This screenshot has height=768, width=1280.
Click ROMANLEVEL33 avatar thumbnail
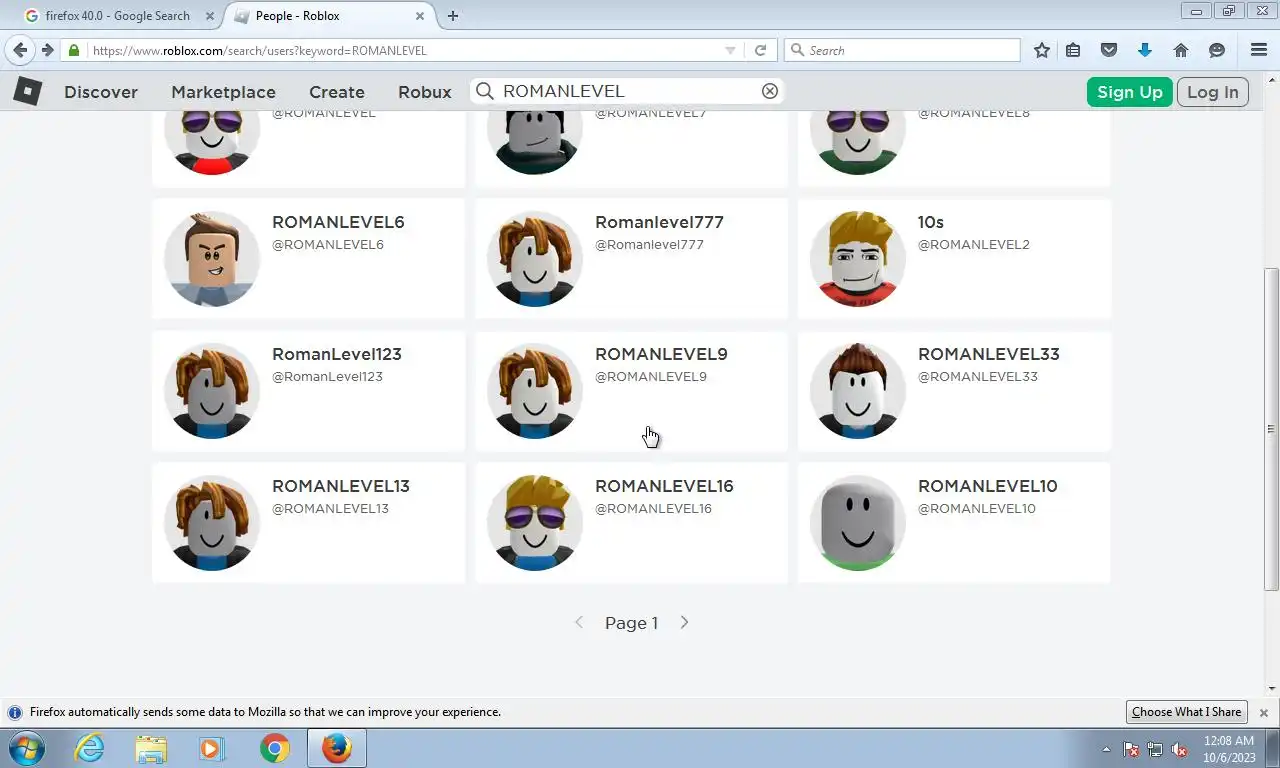(858, 391)
